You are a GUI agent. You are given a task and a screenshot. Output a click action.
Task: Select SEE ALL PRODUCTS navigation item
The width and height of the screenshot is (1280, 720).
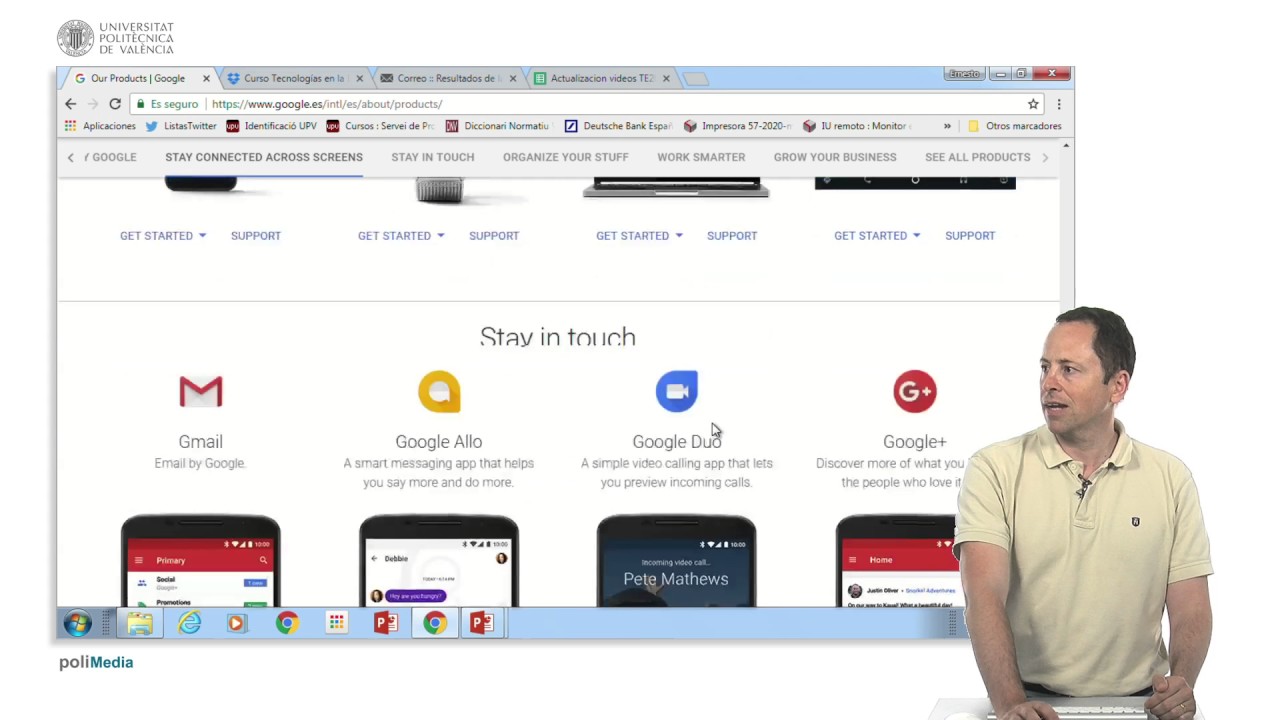pyautogui.click(x=978, y=157)
